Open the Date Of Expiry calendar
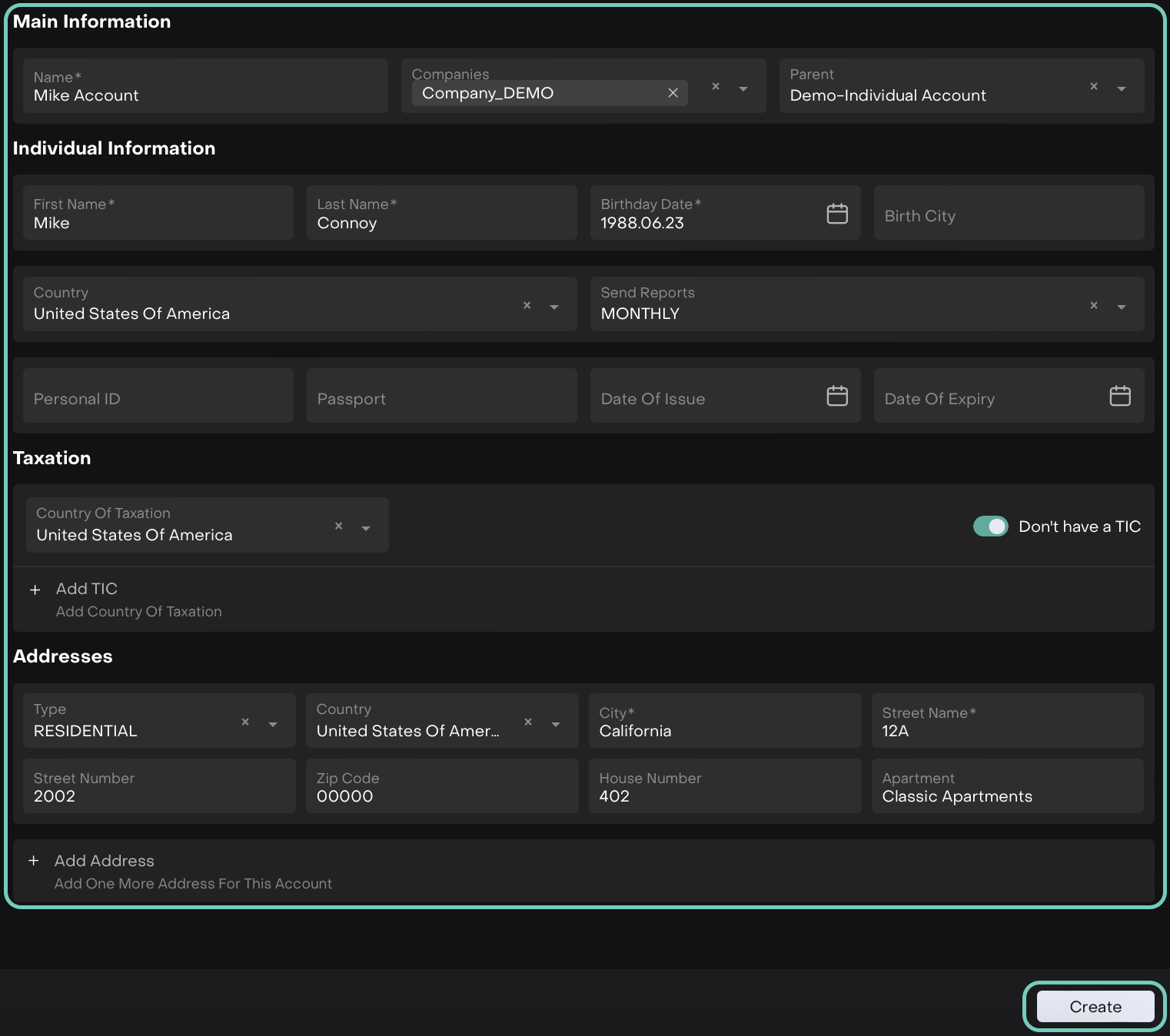This screenshot has width=1170, height=1036. (x=1120, y=396)
